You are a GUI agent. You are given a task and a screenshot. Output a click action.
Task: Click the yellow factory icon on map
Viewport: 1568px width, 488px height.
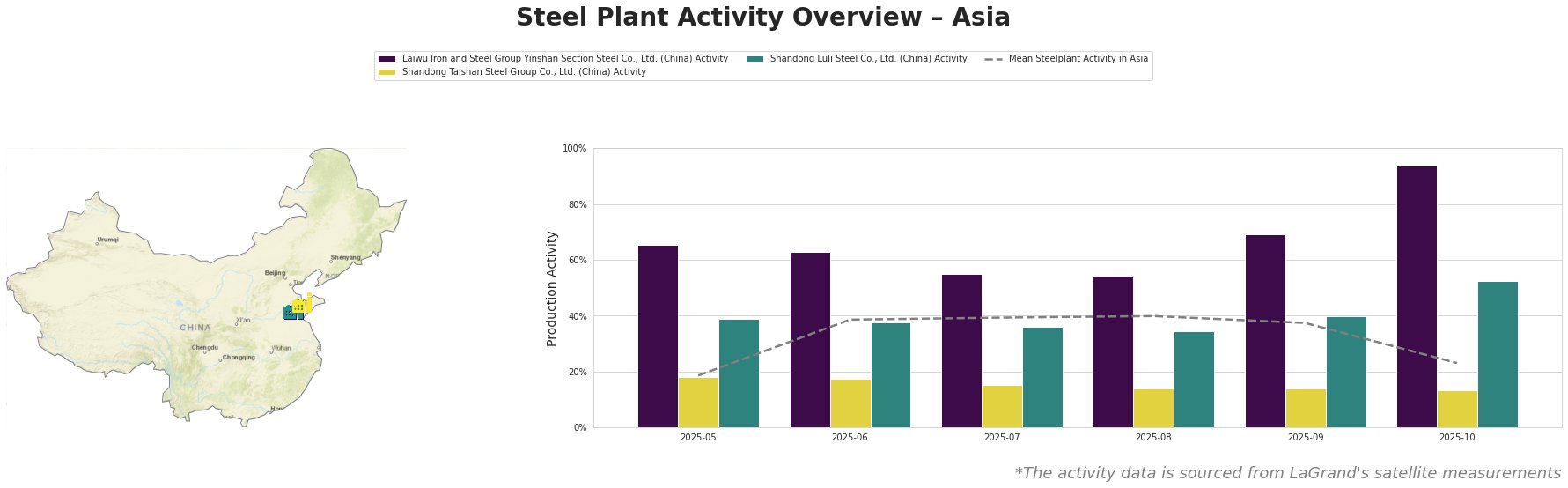300,305
